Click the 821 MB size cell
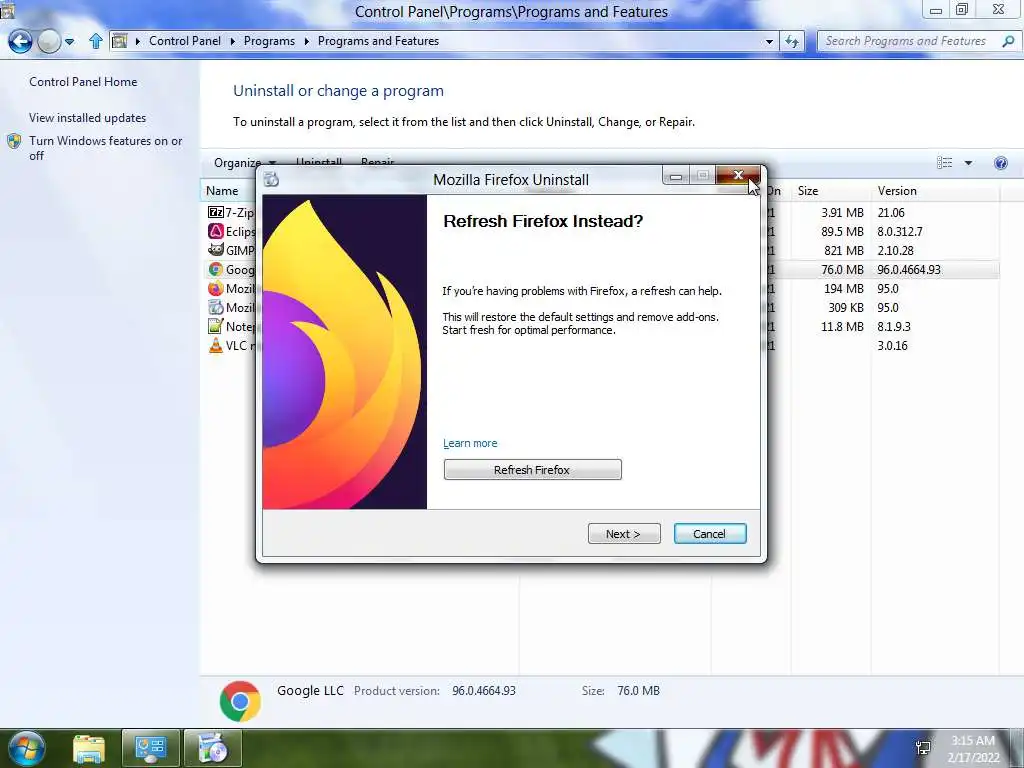Screen dimensions: 1024x768 point(843,250)
